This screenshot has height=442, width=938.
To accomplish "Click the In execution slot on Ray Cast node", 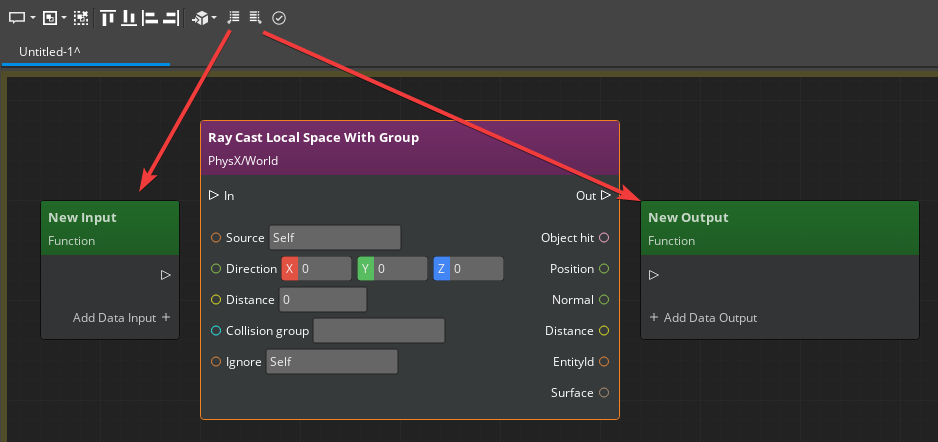I will click(x=214, y=195).
